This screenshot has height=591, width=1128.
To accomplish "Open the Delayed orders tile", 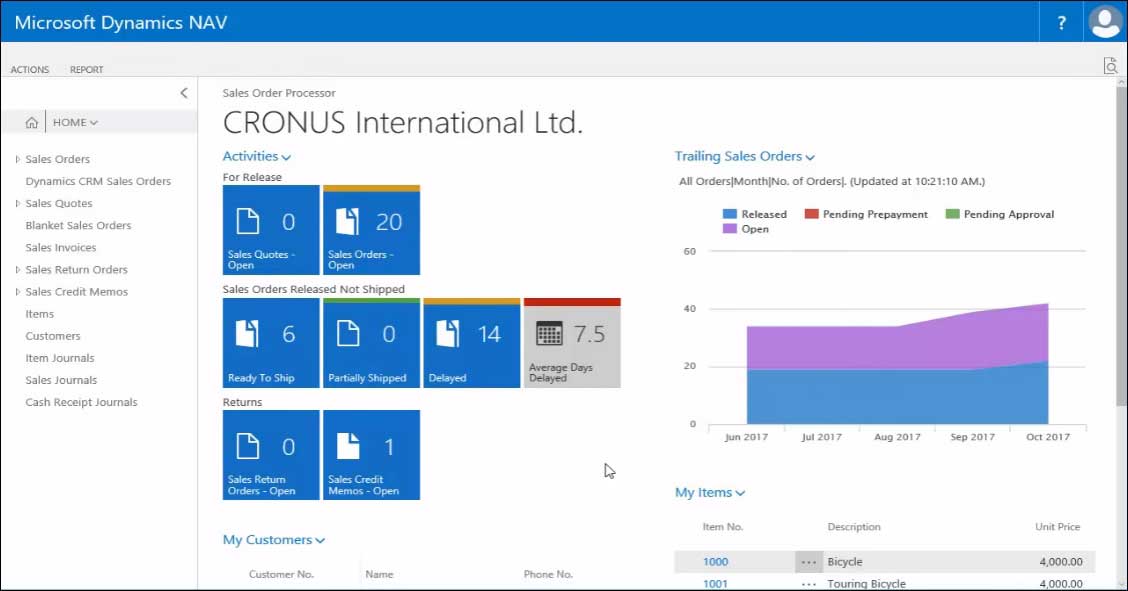I will pyautogui.click(x=471, y=343).
